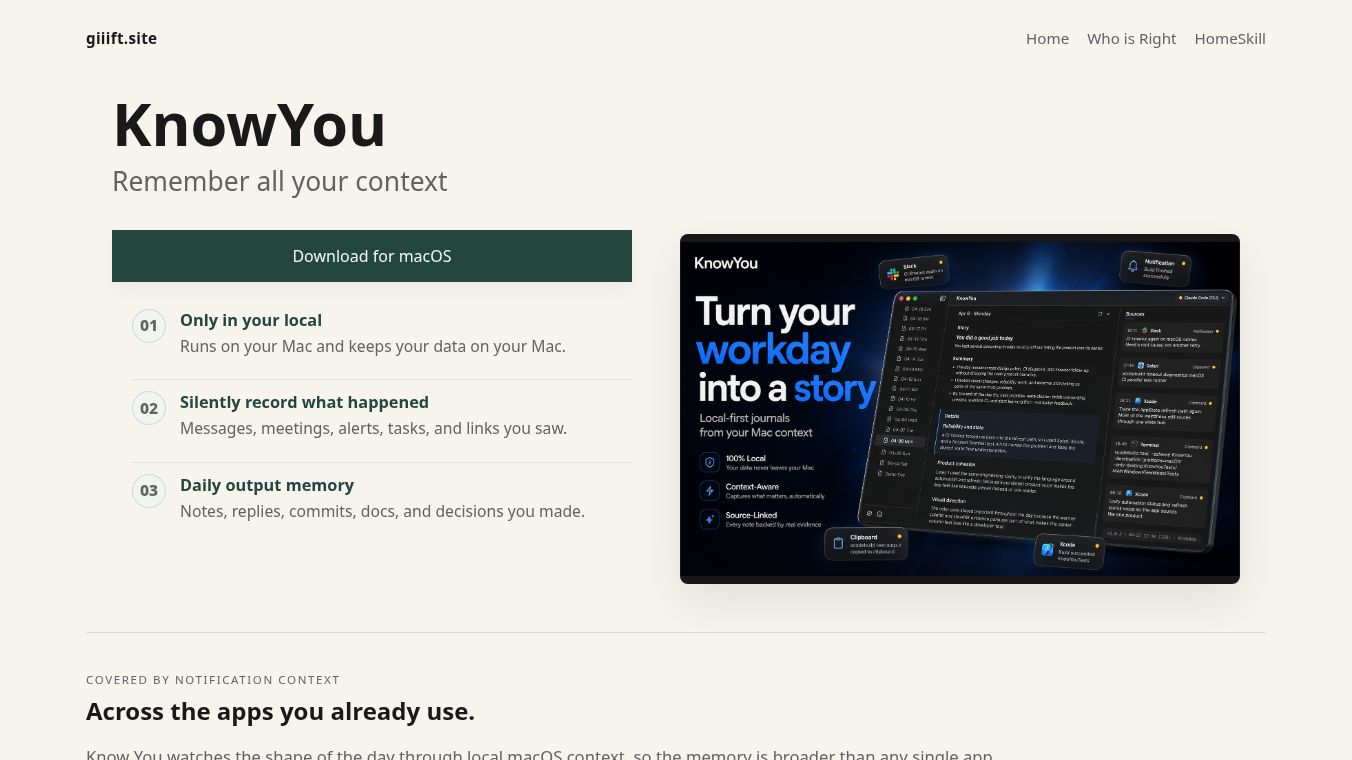Open the KnowYou promo screenshot image
1352x760 pixels.
coord(960,409)
